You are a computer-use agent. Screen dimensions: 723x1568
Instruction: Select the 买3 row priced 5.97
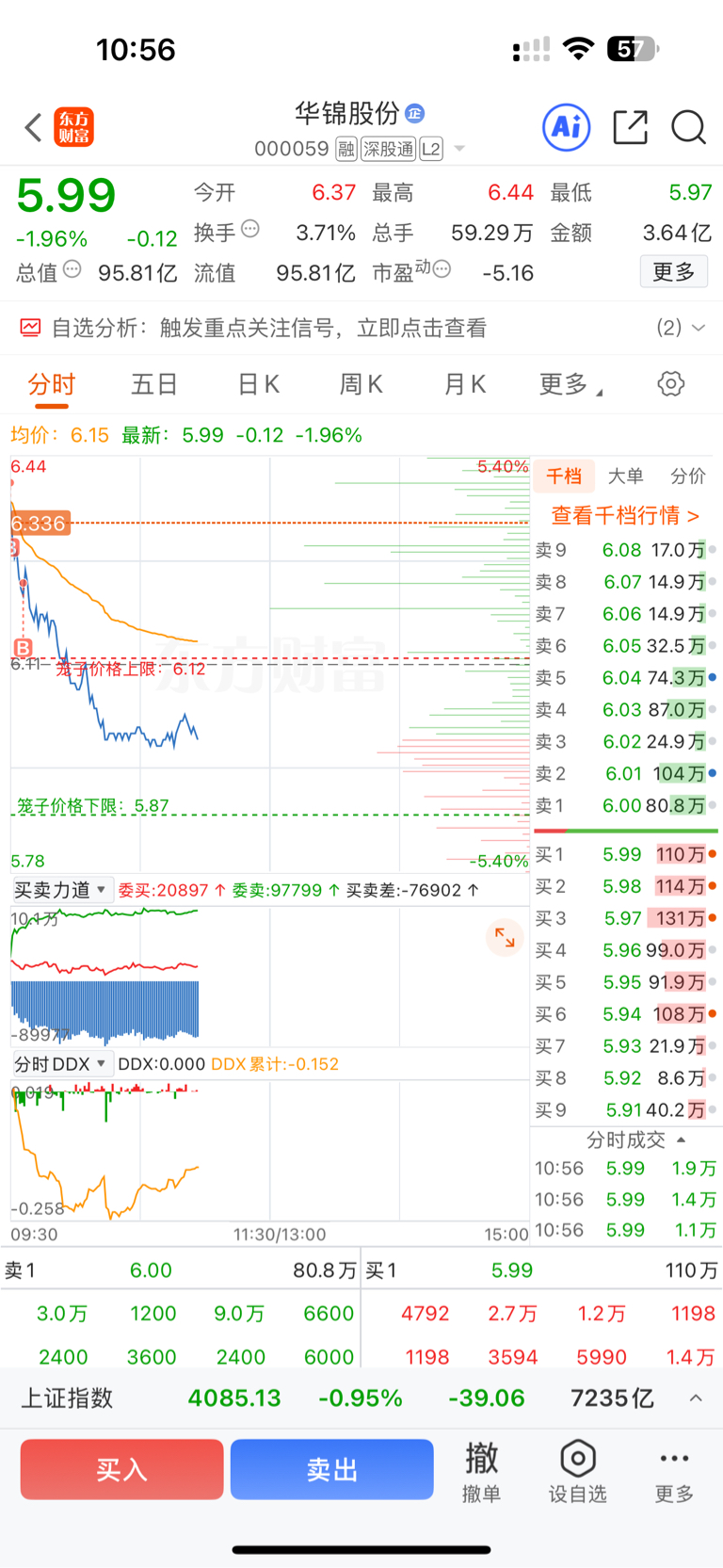(x=626, y=918)
